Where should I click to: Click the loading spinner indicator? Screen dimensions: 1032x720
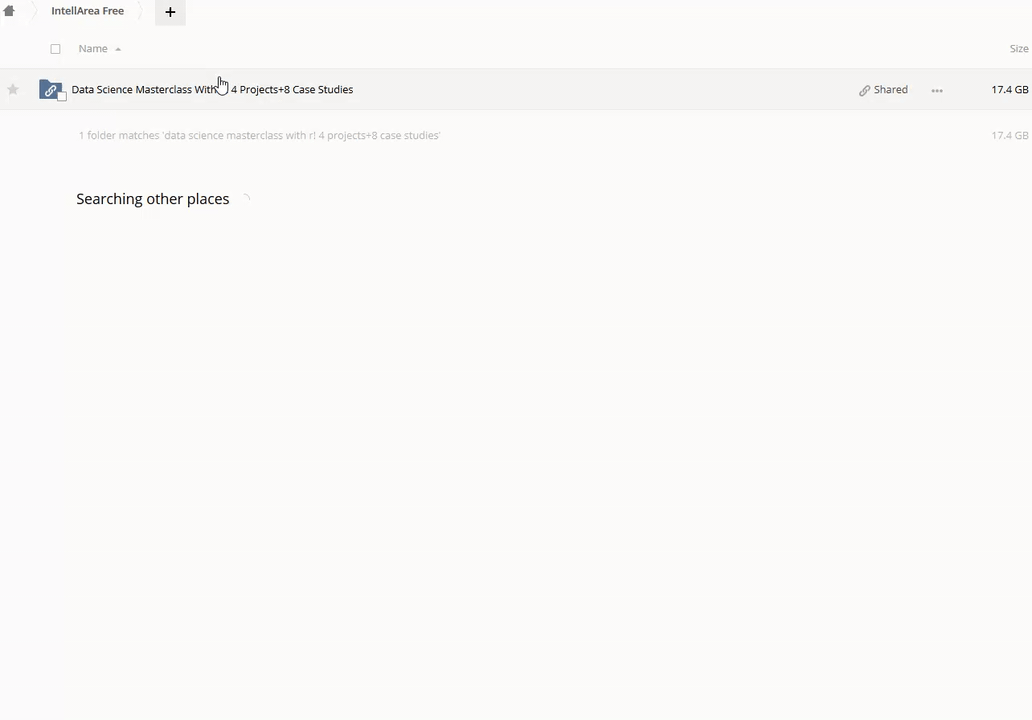pyautogui.click(x=245, y=199)
